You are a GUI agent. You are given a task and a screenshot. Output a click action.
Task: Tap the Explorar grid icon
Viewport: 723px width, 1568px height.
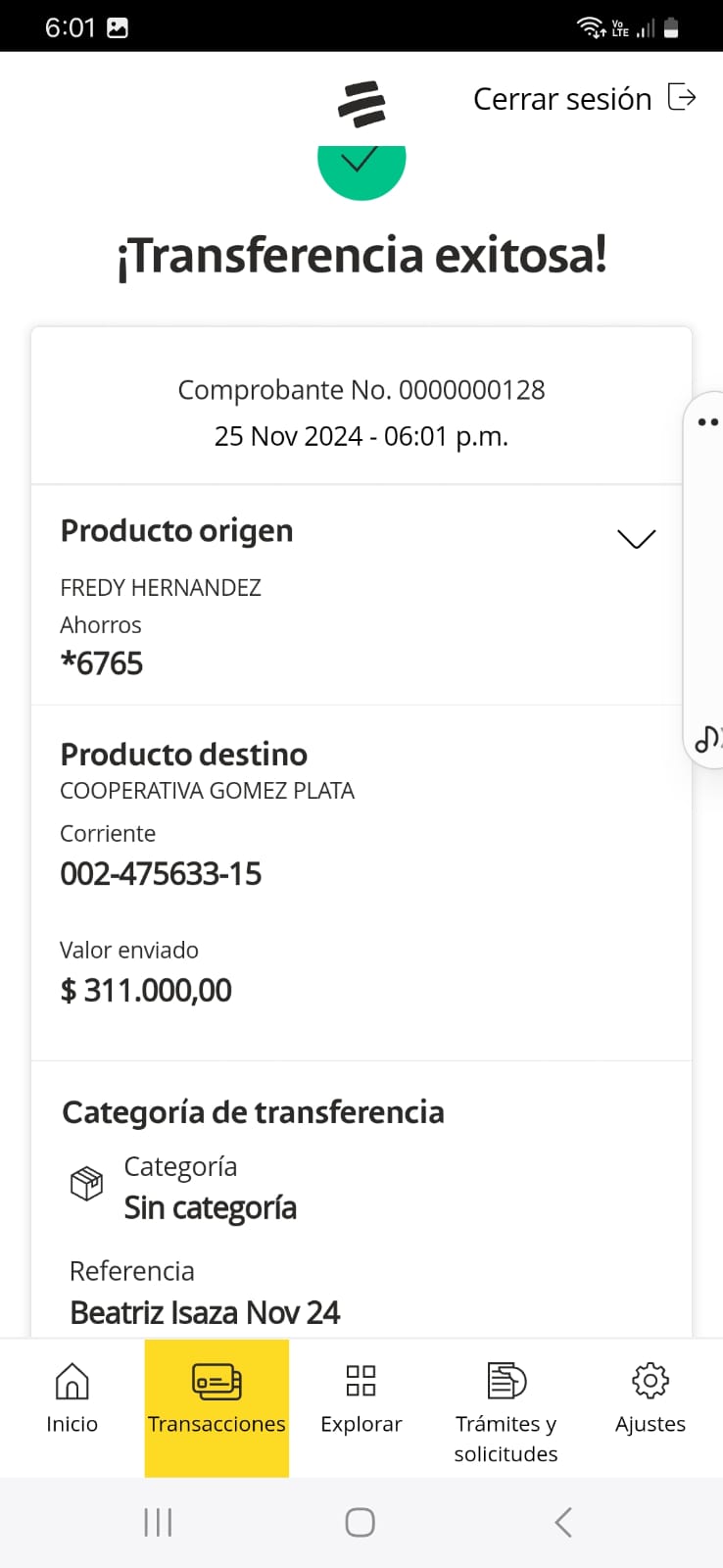pos(361,1381)
